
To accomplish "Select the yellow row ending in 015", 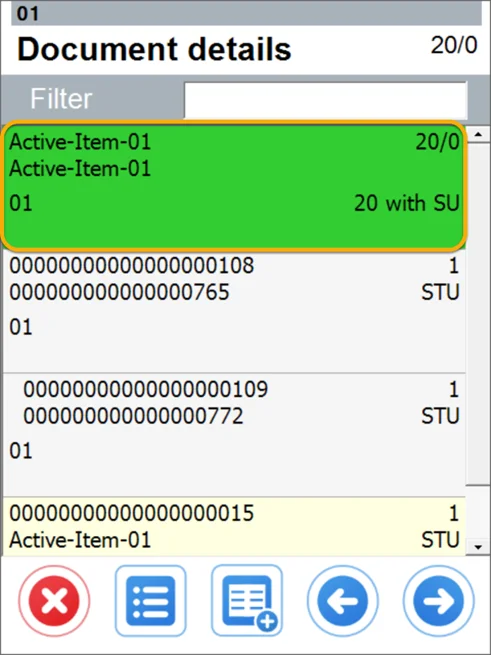I will [x=234, y=527].
